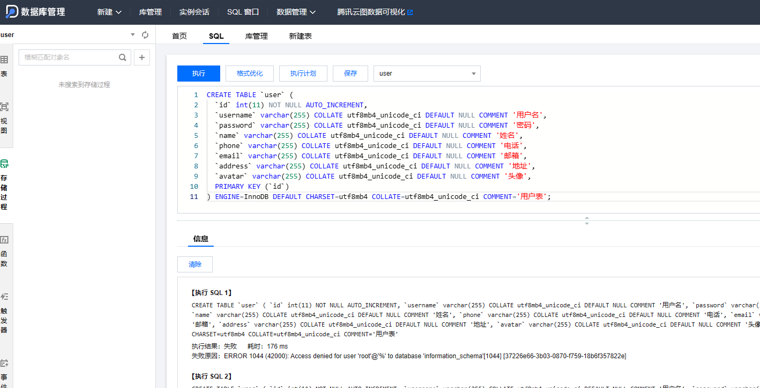Click the 执行计划 button
Viewport: 760px width, 388px height.
pyautogui.click(x=303, y=74)
